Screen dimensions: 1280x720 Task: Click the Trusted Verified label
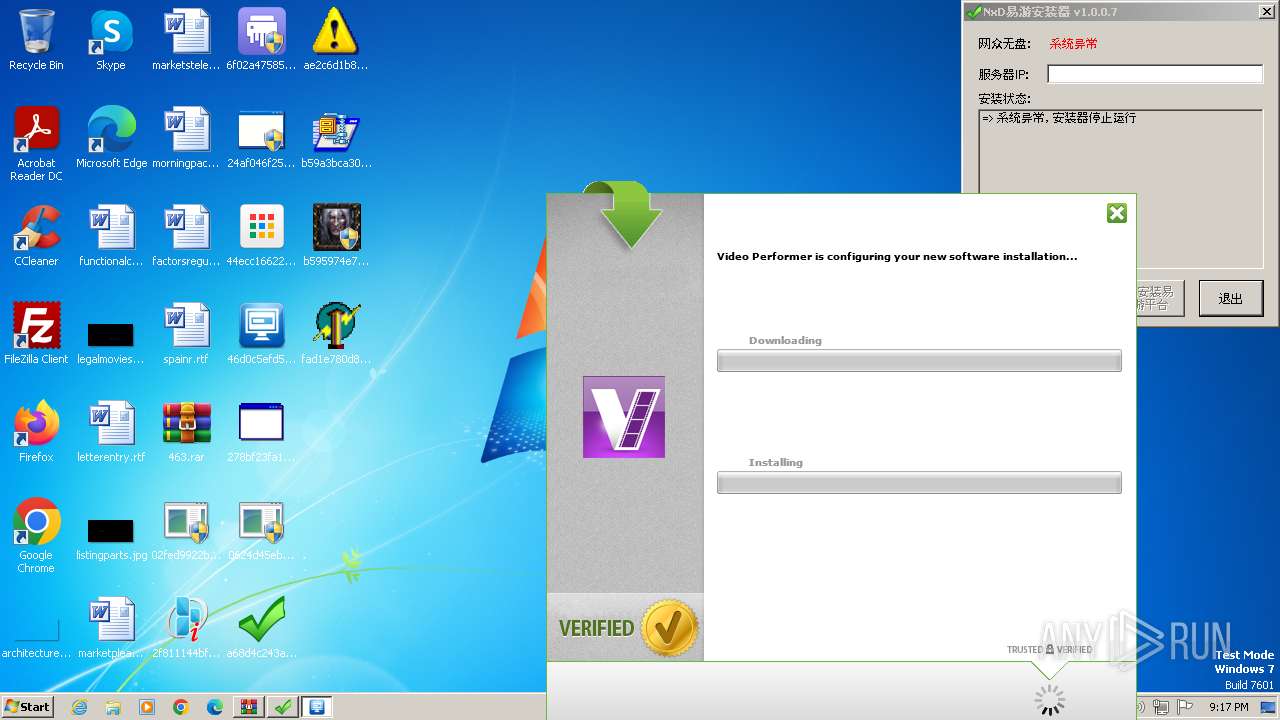[1049, 650]
